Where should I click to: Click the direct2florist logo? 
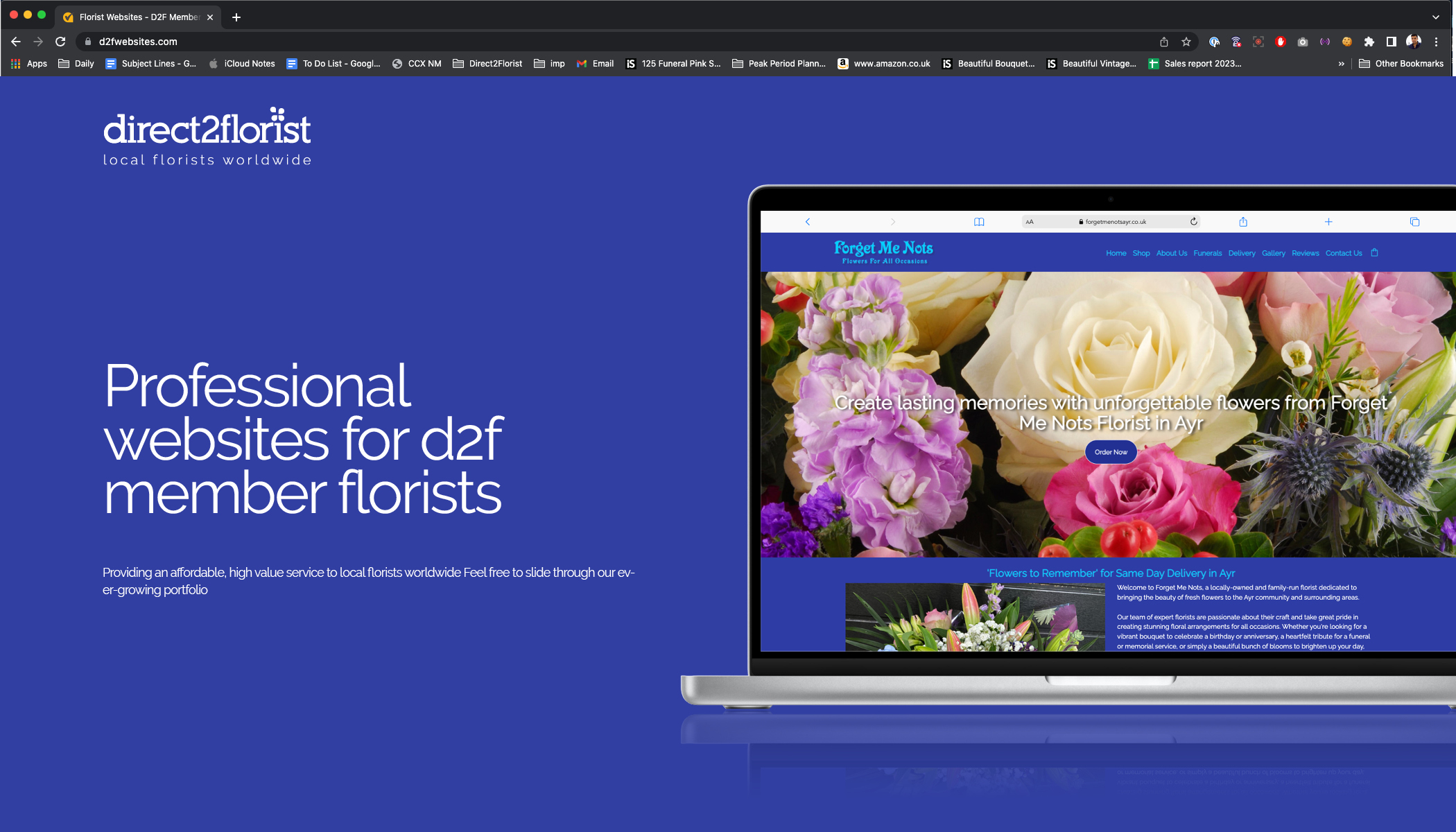[x=207, y=137]
